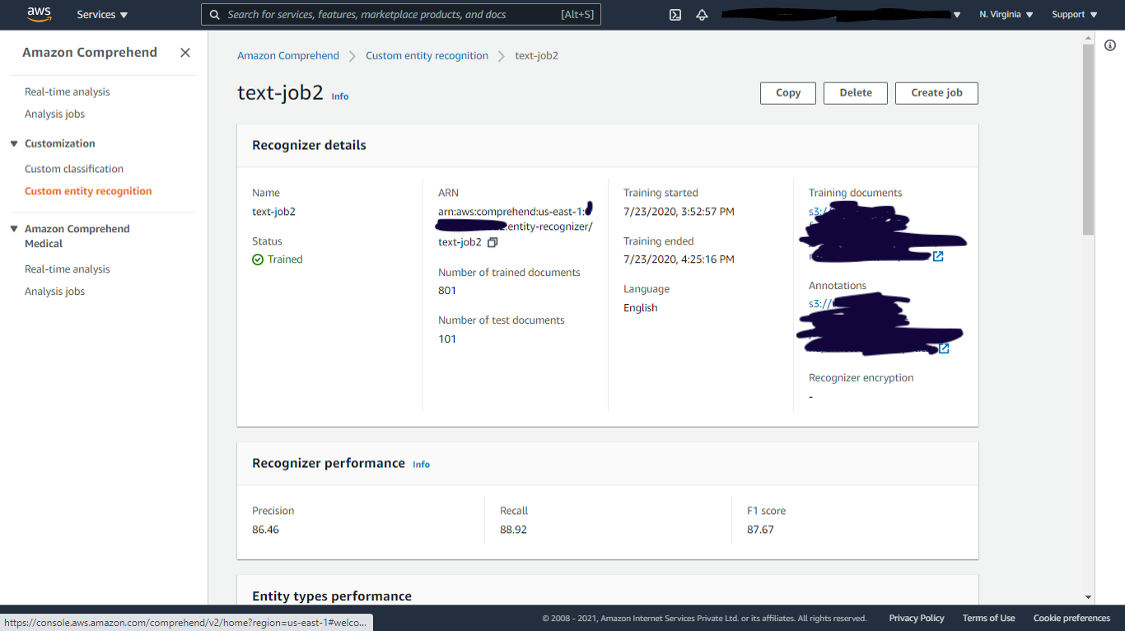Open the notifications bell icon

[702, 14]
